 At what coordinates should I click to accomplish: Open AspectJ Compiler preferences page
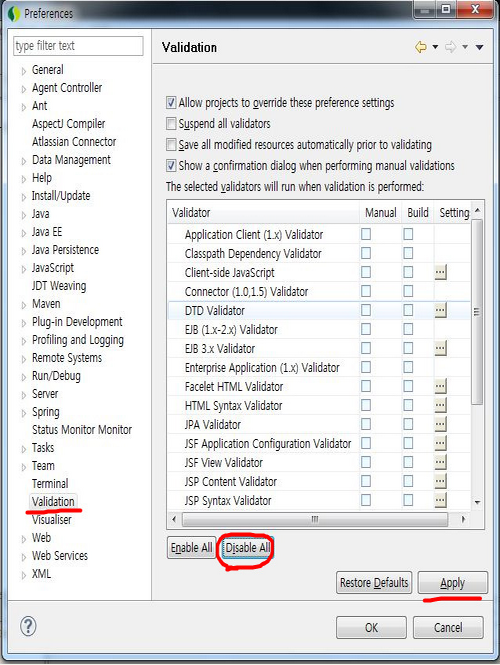[69, 124]
